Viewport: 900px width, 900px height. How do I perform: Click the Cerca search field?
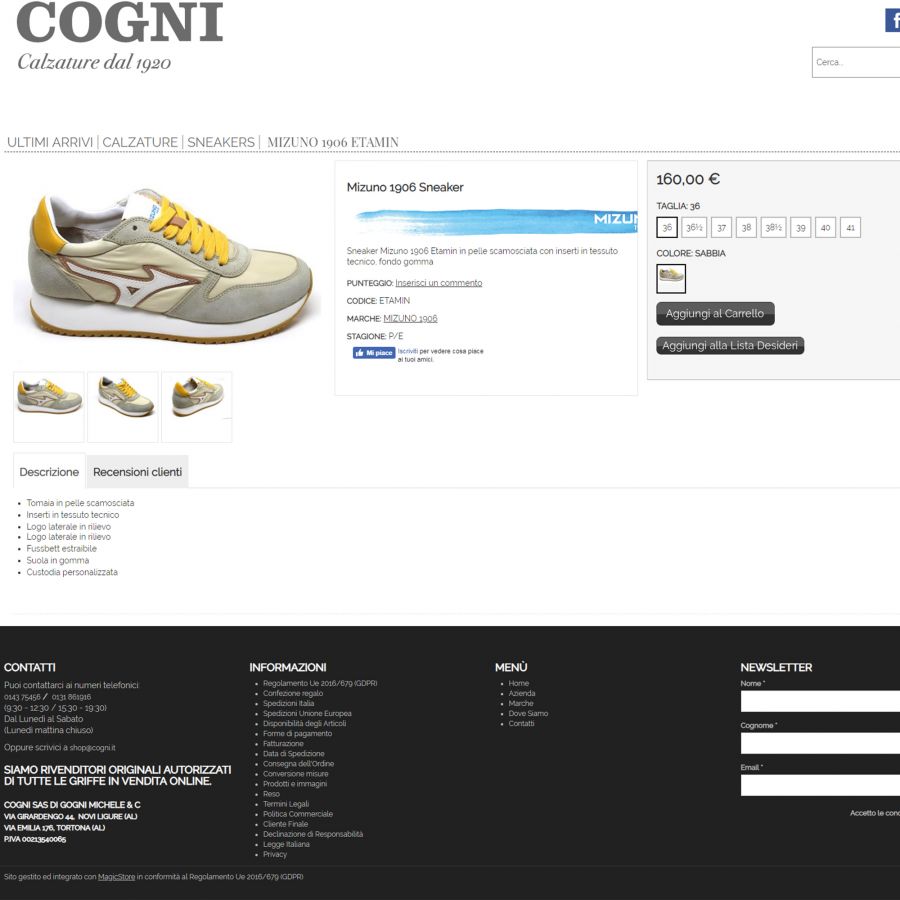[856, 62]
